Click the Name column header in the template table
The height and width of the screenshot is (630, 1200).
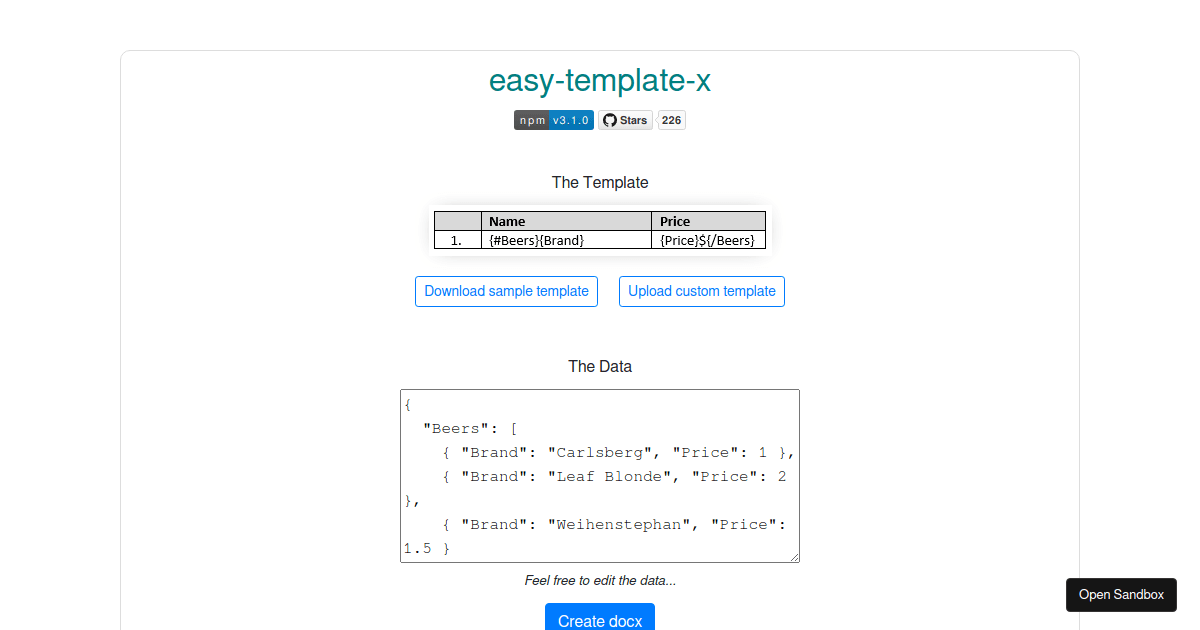point(507,221)
